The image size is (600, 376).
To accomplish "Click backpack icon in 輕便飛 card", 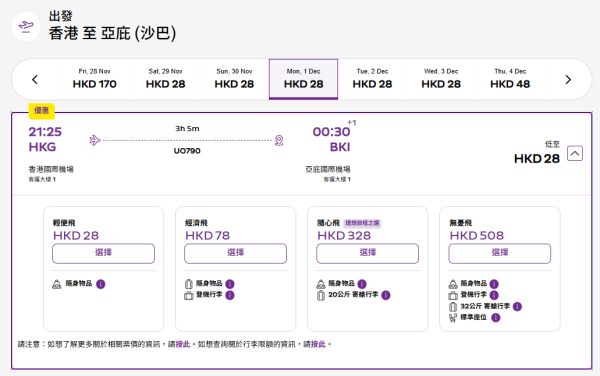I will pyautogui.click(x=57, y=284).
